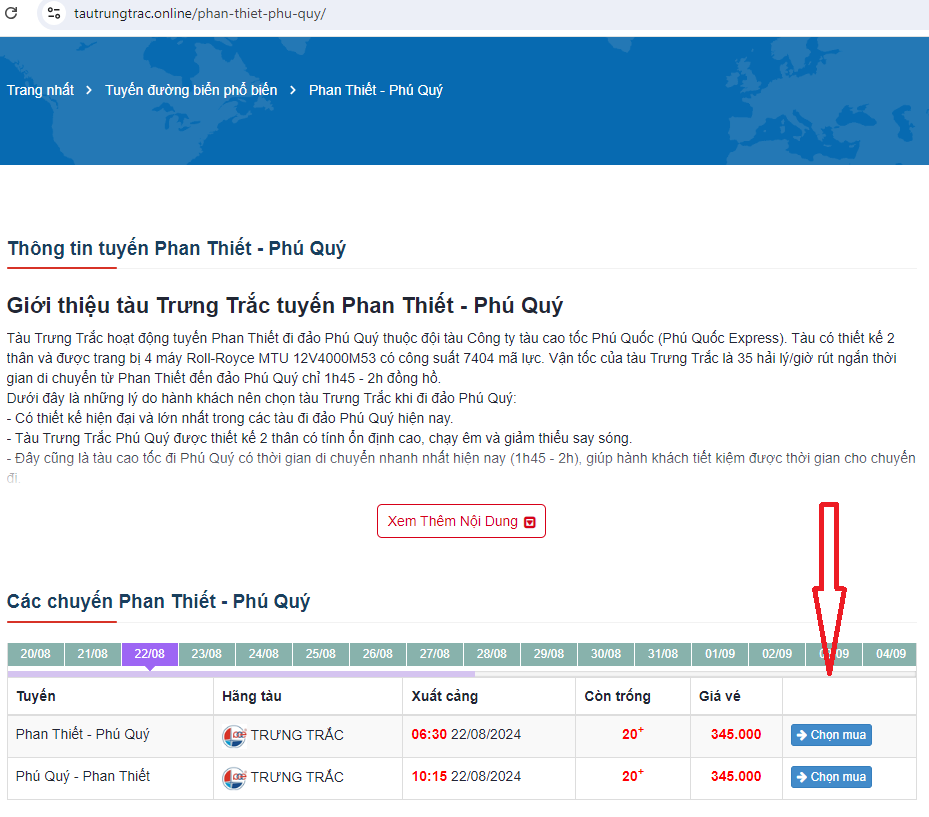This screenshot has height=817, width=929.
Task: Click departure time 06:30 22/08/2024
Action: point(466,734)
